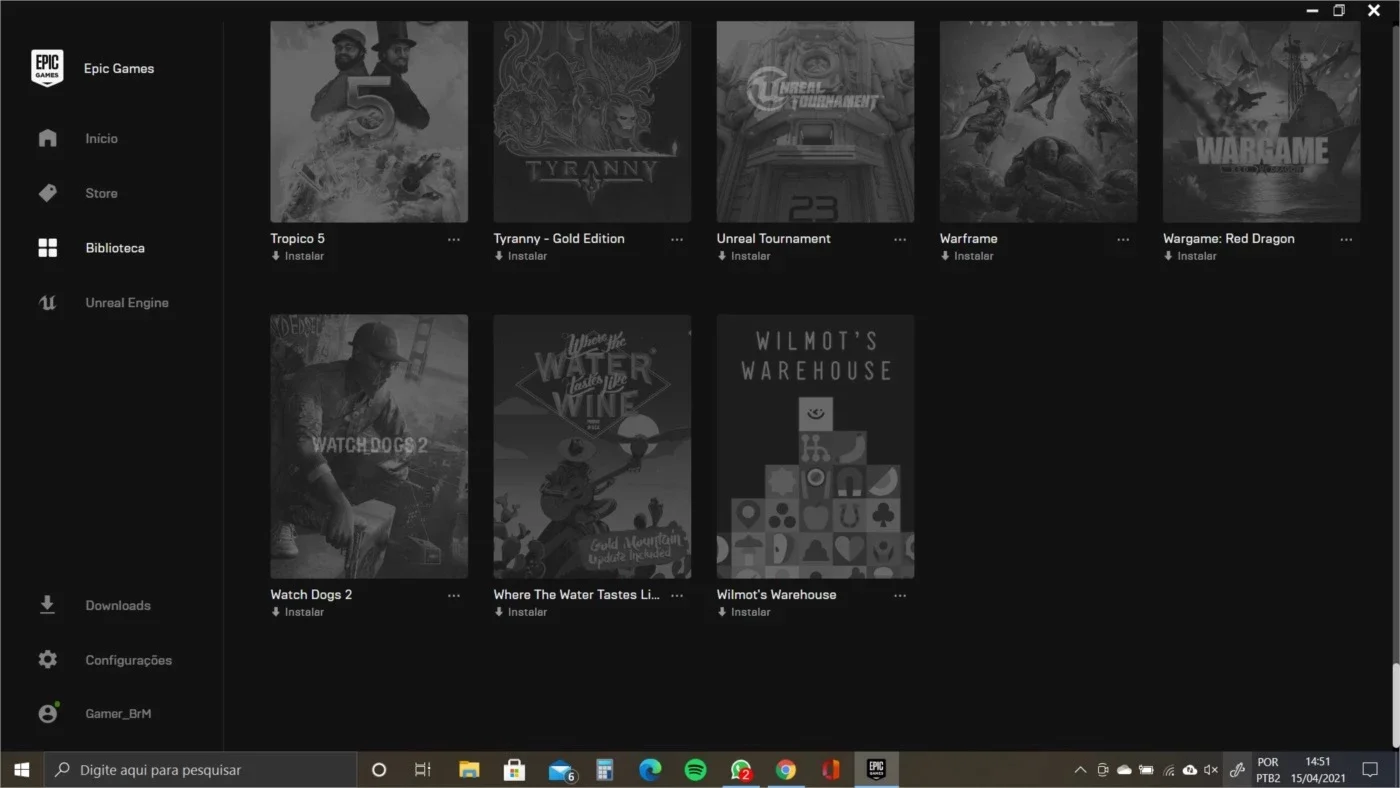Open the Downloads arrow icon
Screen dimensions: 1400x788
(x=47, y=605)
